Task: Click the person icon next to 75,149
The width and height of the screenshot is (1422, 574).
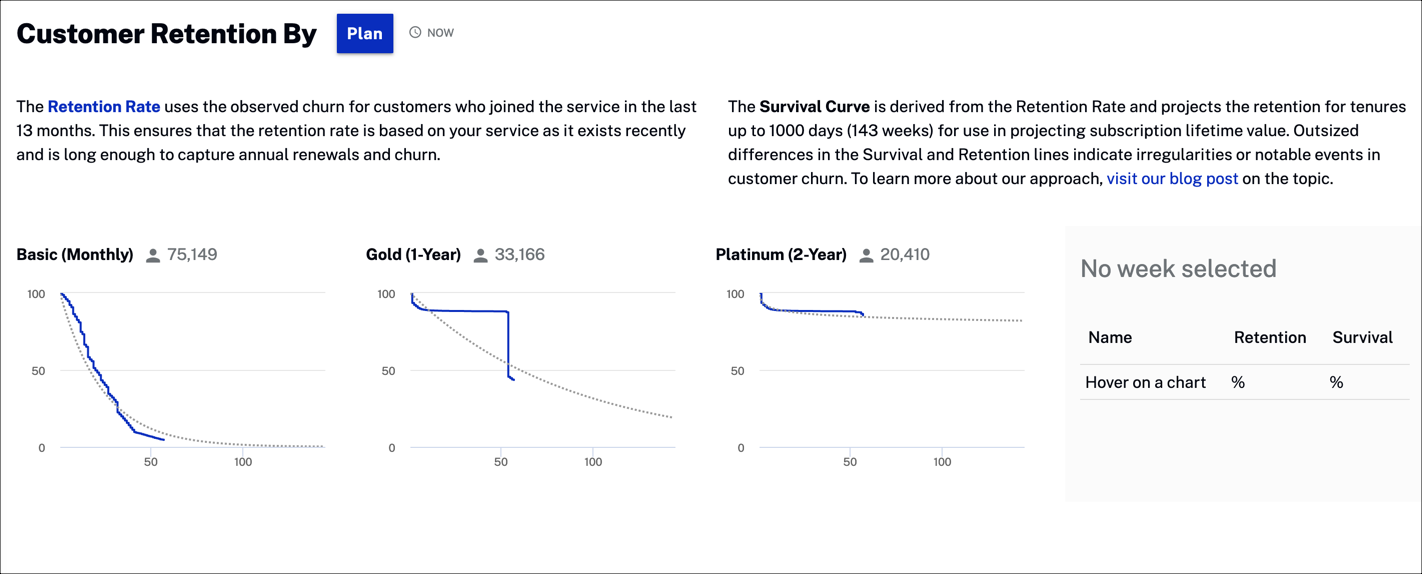Action: pyautogui.click(x=153, y=256)
